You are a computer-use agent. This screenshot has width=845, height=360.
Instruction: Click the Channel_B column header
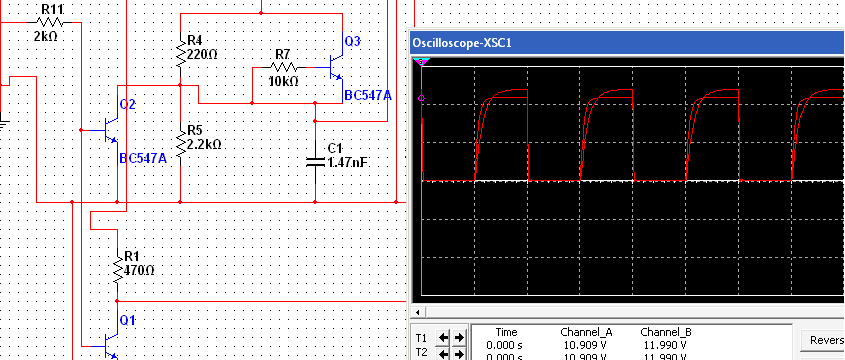click(x=666, y=332)
